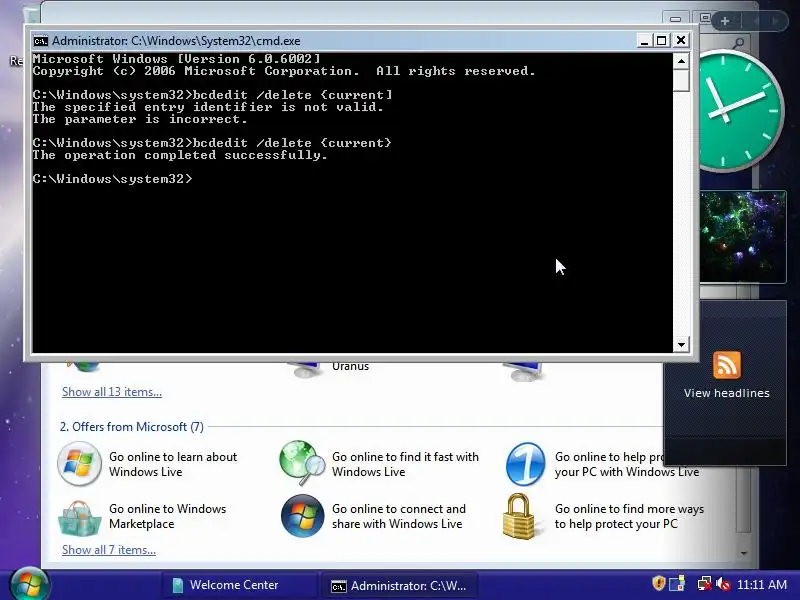800x600 pixels.
Task: Open 'Show all 13 items...' link
Action: 112,392
